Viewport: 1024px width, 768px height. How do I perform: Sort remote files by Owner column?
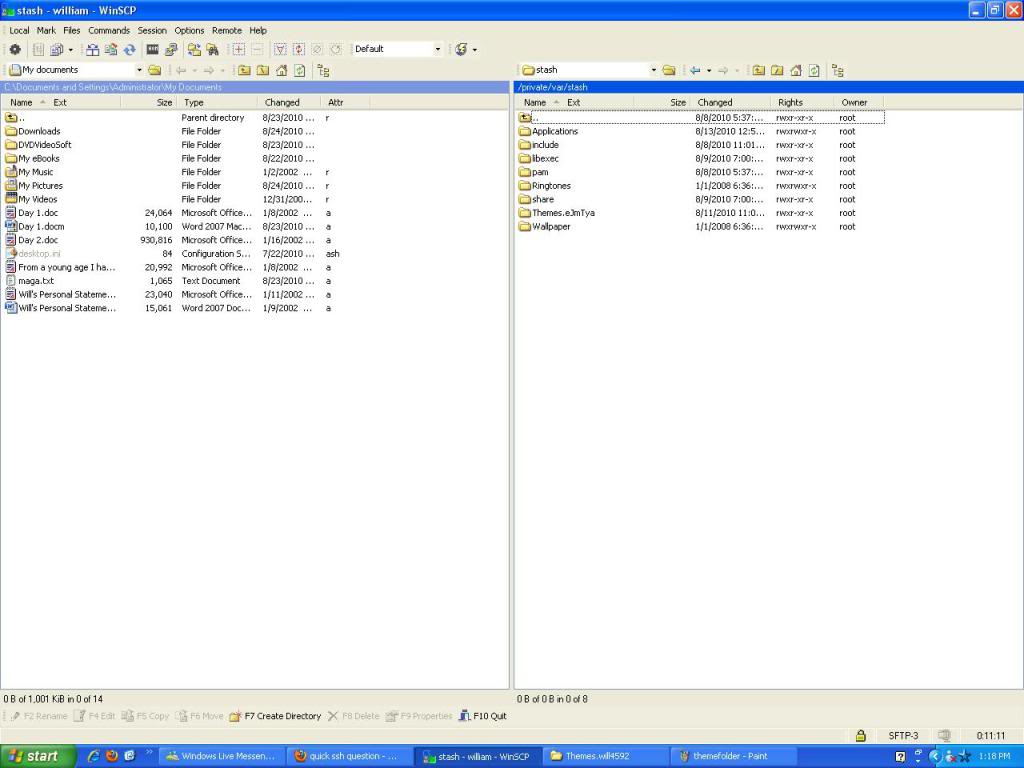[x=858, y=103]
